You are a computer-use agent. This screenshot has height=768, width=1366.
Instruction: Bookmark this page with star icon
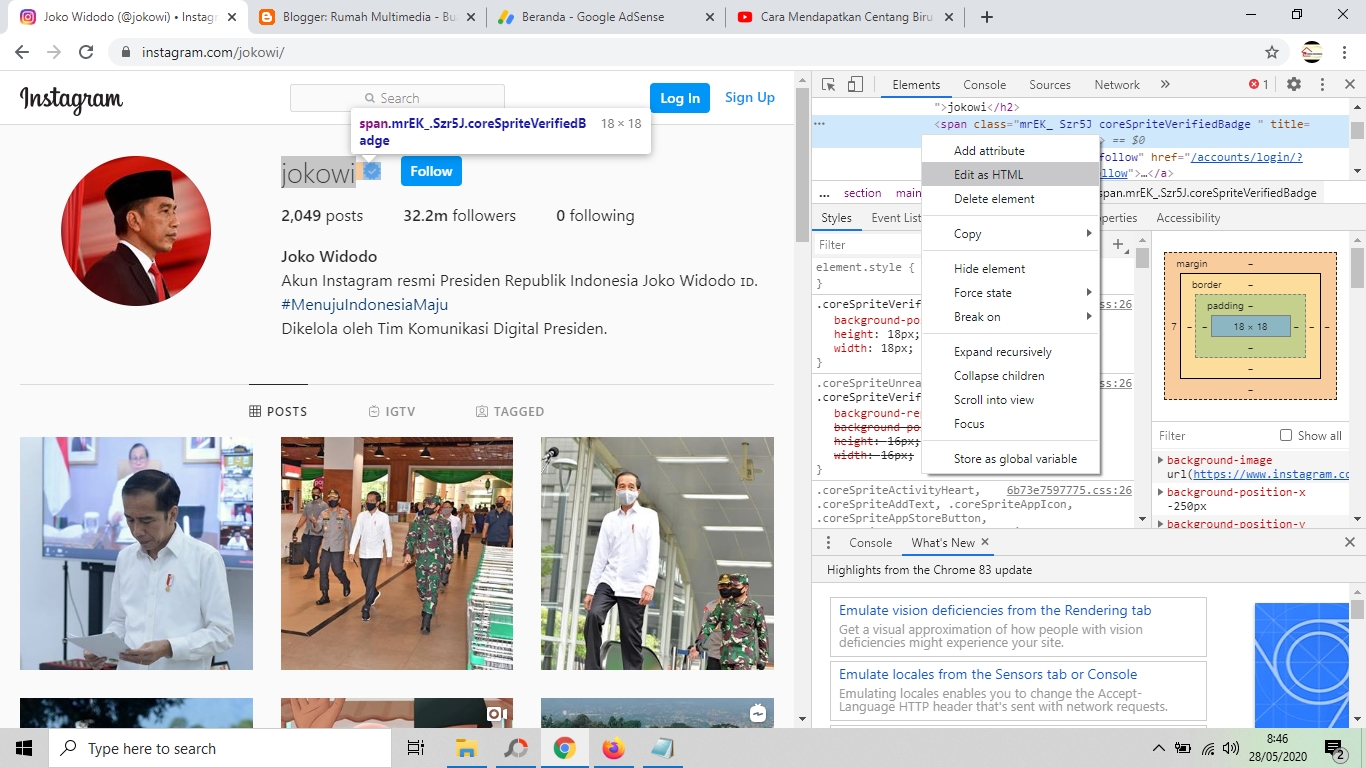pos(1272,52)
